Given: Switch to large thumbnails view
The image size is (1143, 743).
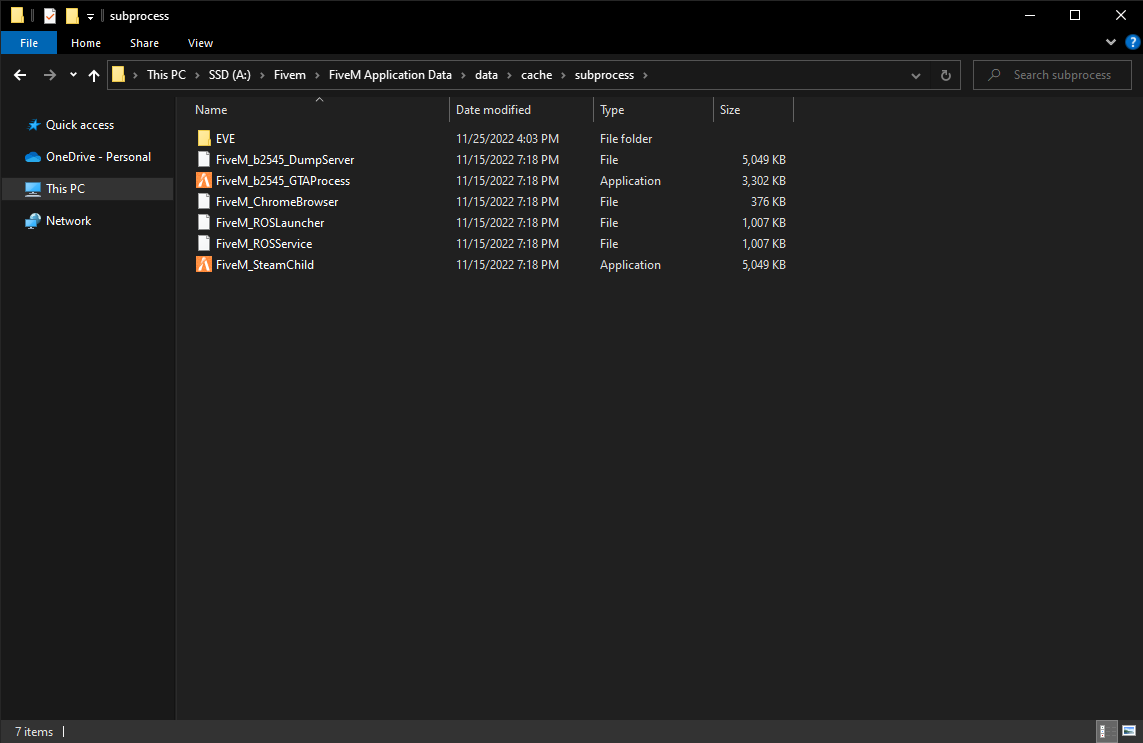Looking at the screenshot, I should click(1128, 731).
